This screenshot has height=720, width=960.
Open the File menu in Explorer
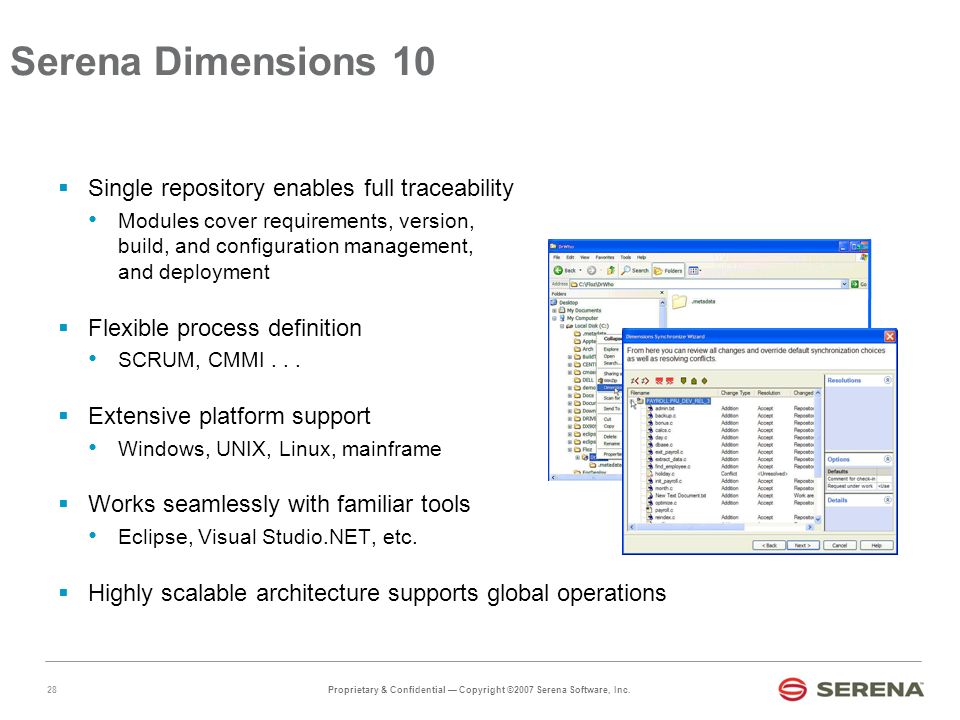(557, 257)
